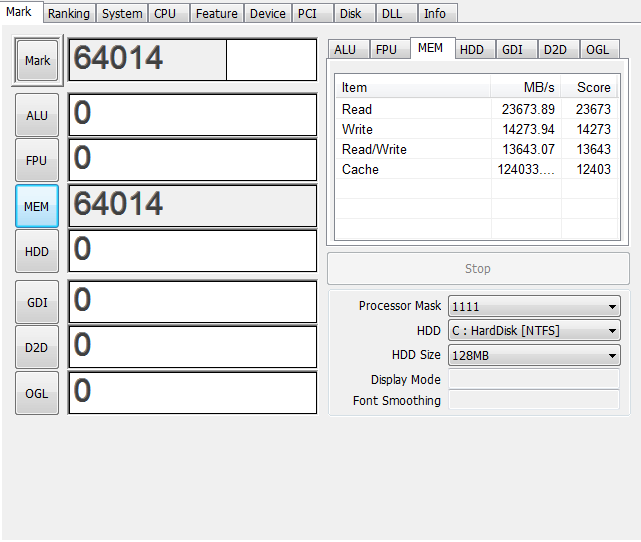The height and width of the screenshot is (542, 641).
Task: Show GDI results tab in details panel
Action: click(x=517, y=49)
